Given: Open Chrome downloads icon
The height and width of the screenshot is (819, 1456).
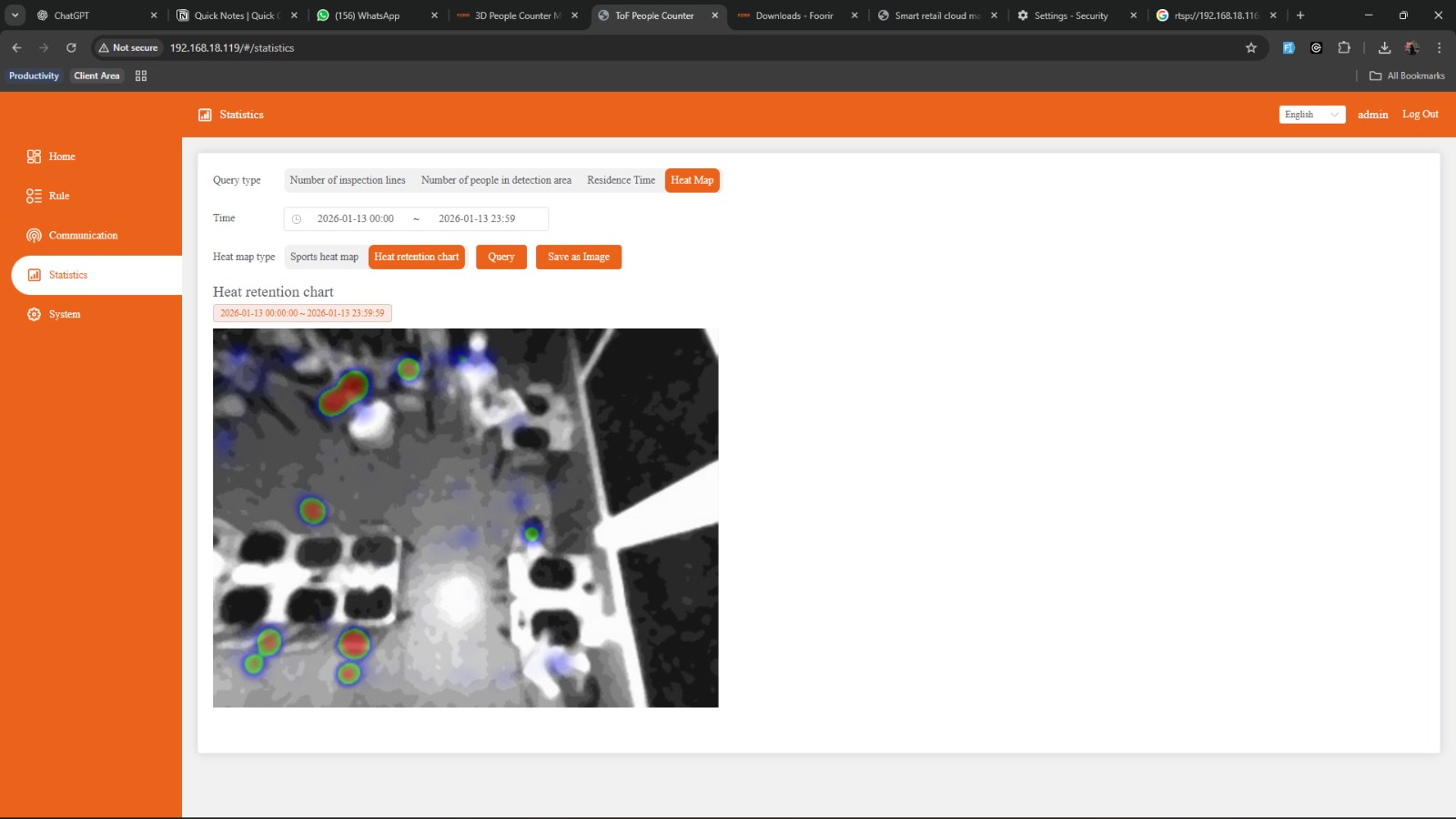Looking at the screenshot, I should click(1384, 47).
